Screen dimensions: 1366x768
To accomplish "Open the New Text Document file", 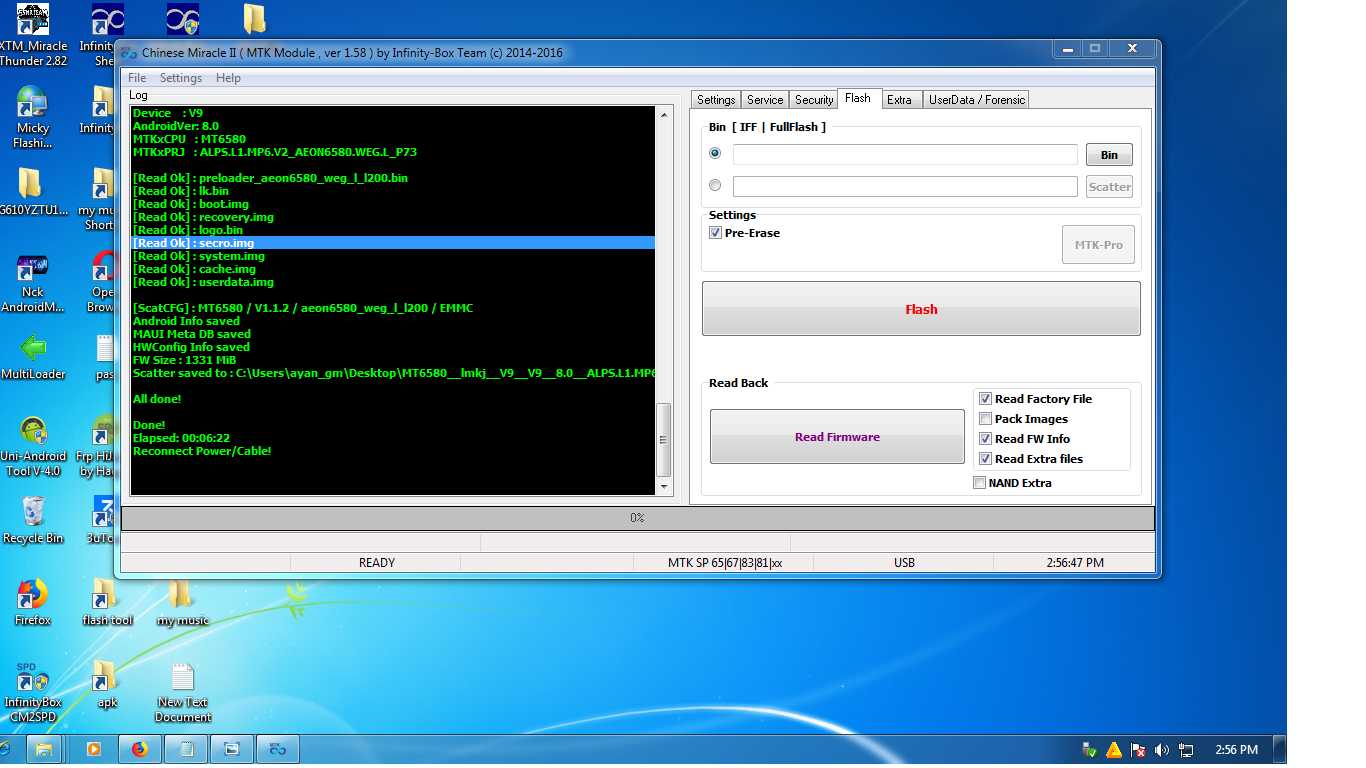I will (183, 692).
